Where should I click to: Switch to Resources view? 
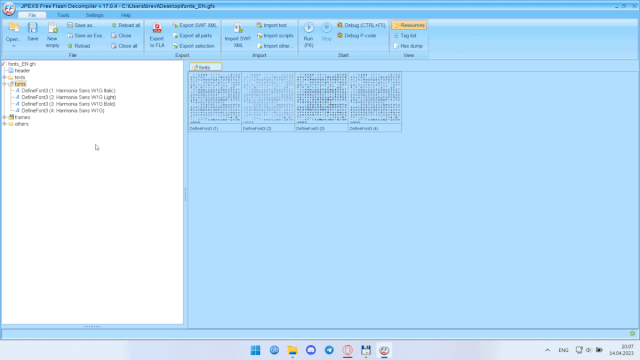(x=409, y=25)
